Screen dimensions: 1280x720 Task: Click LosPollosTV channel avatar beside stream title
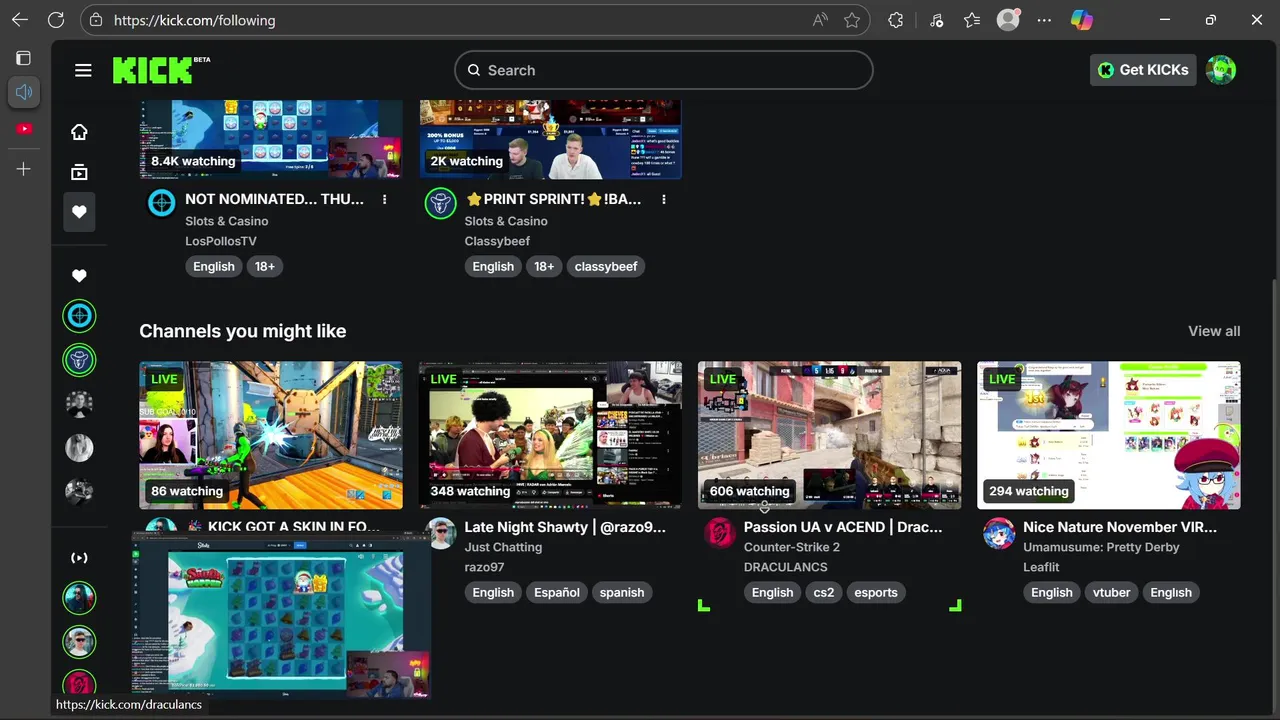(x=161, y=203)
